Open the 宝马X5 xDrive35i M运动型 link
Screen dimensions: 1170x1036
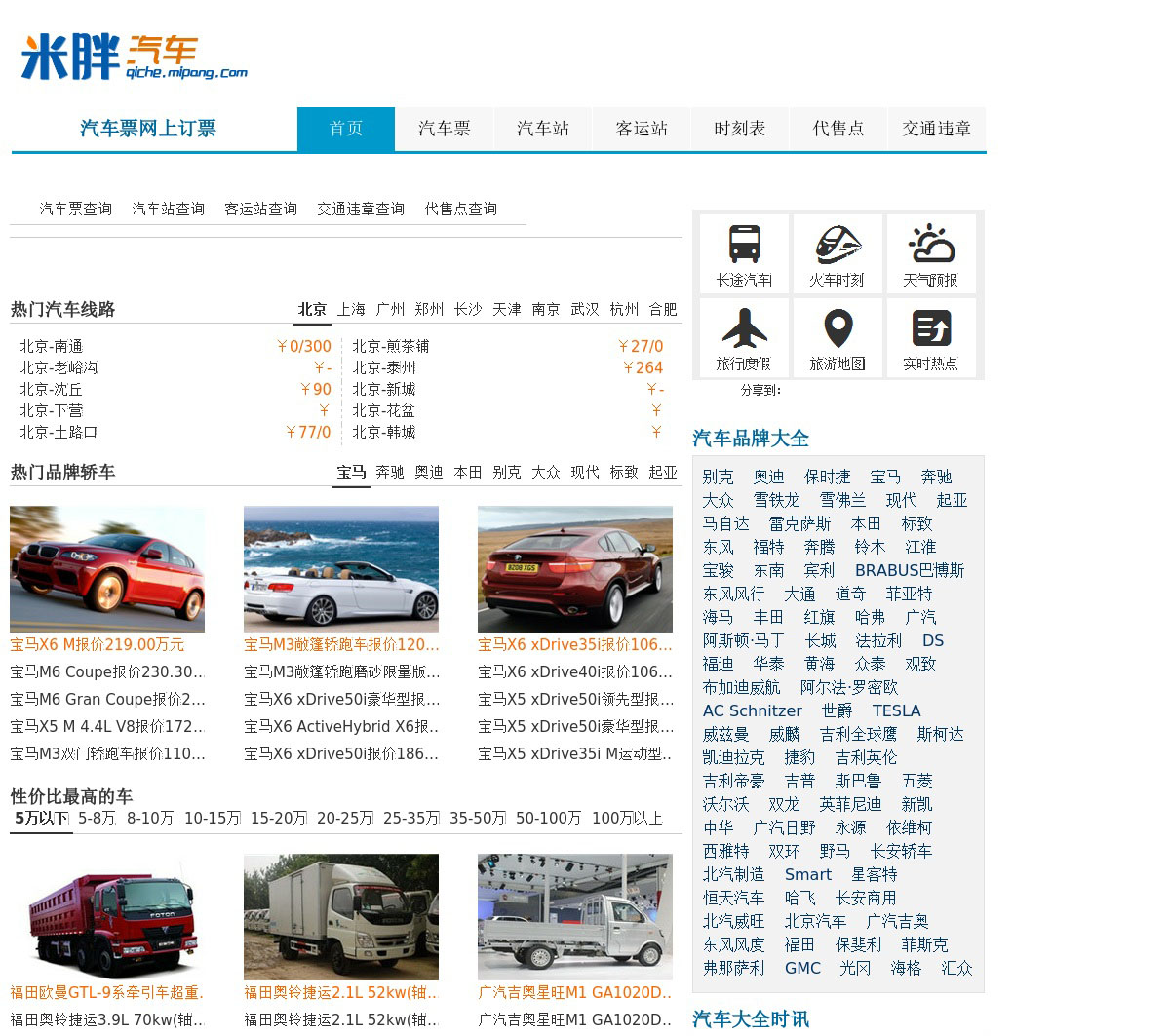click(x=575, y=753)
